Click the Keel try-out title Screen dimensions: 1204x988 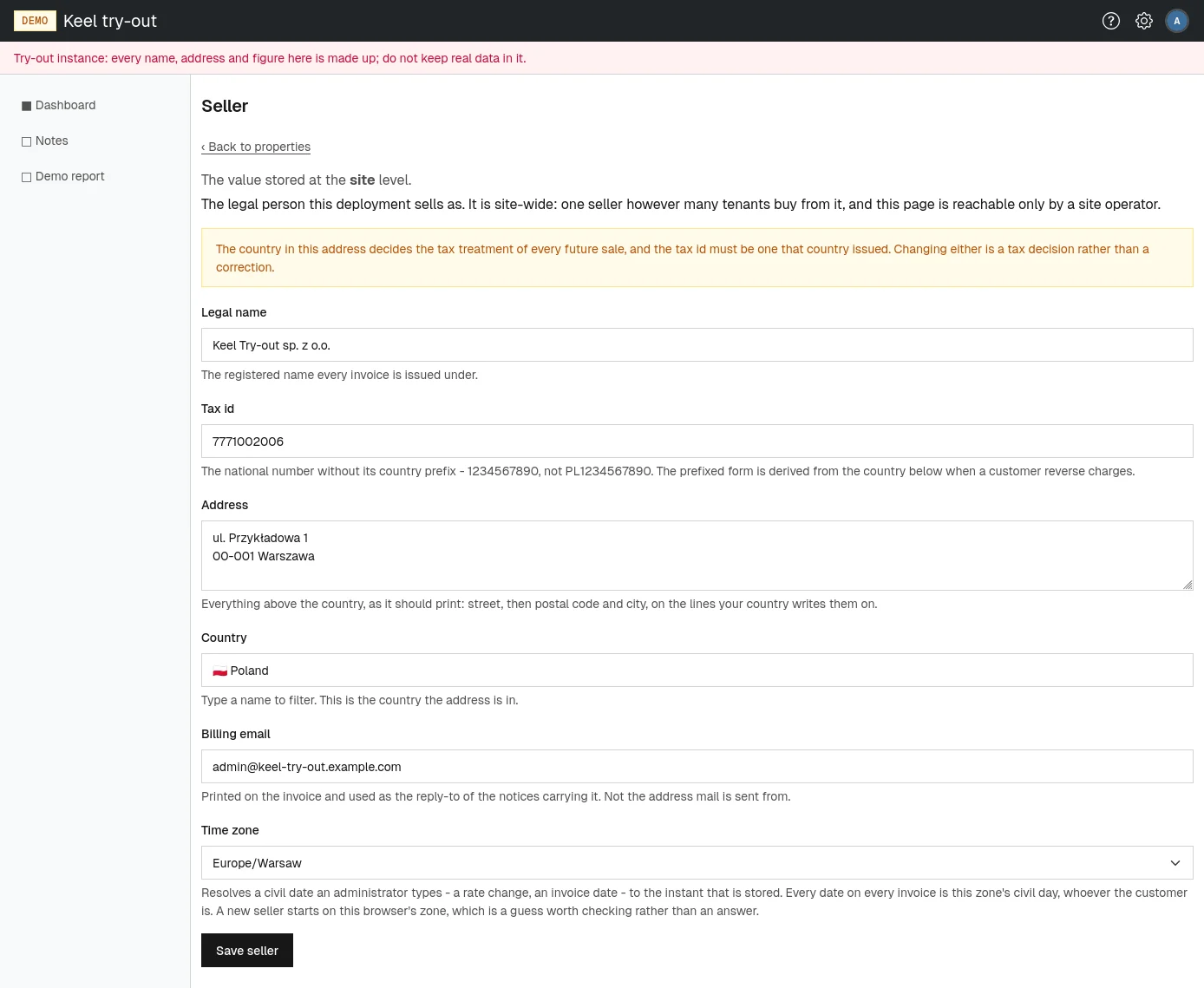pos(110,21)
